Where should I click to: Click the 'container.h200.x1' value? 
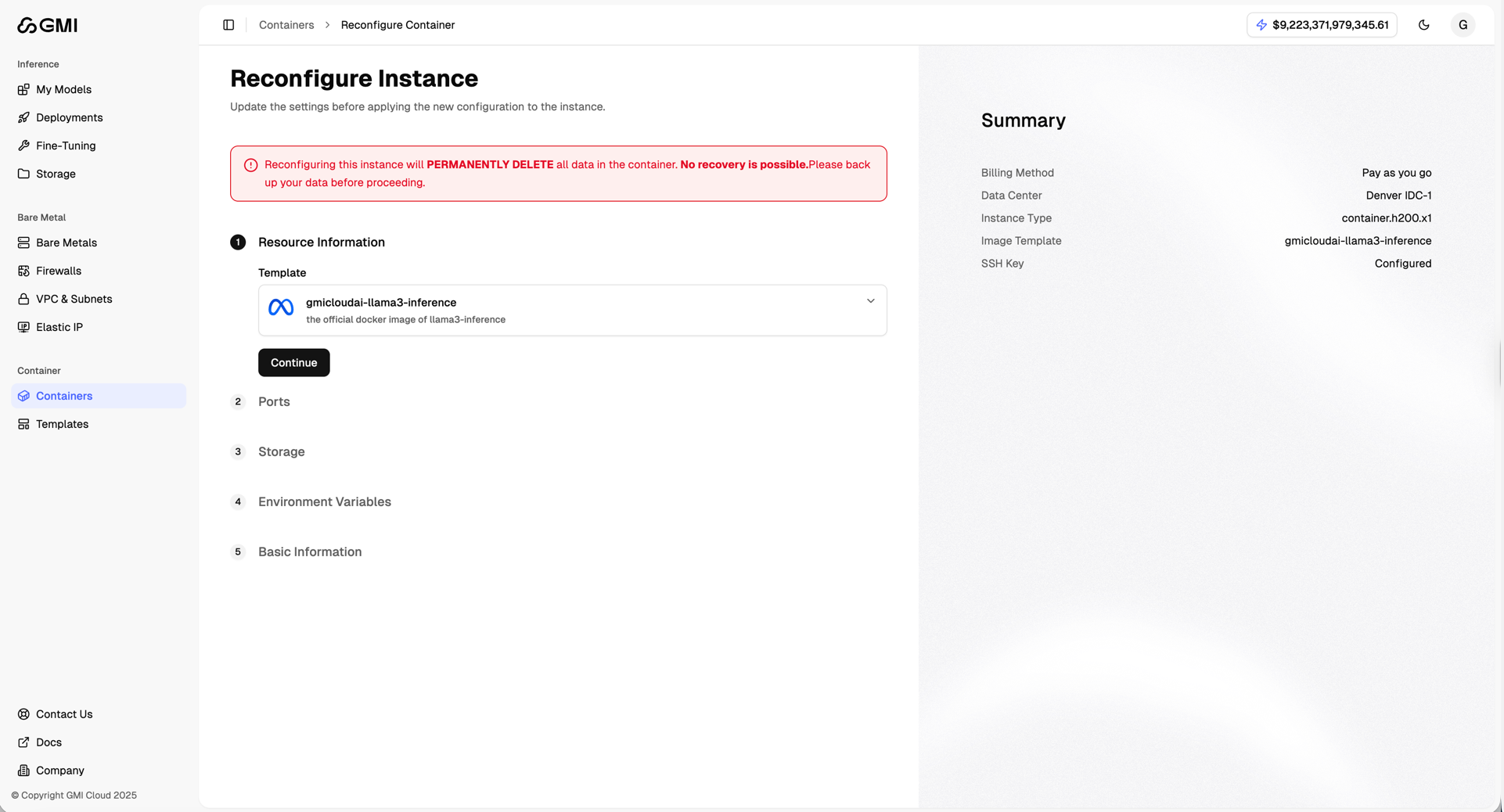(1386, 218)
